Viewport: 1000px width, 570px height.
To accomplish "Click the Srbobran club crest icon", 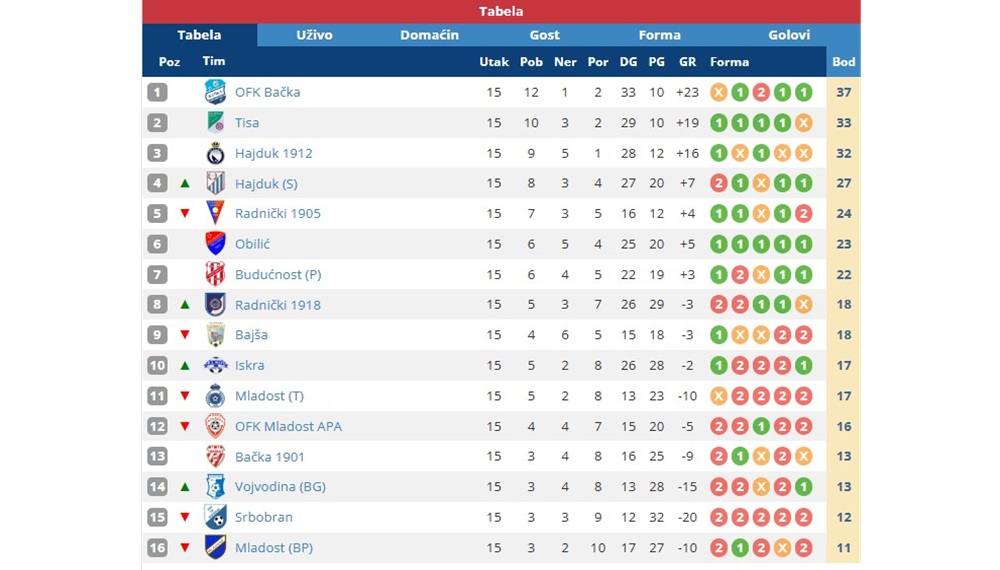I will [x=216, y=517].
